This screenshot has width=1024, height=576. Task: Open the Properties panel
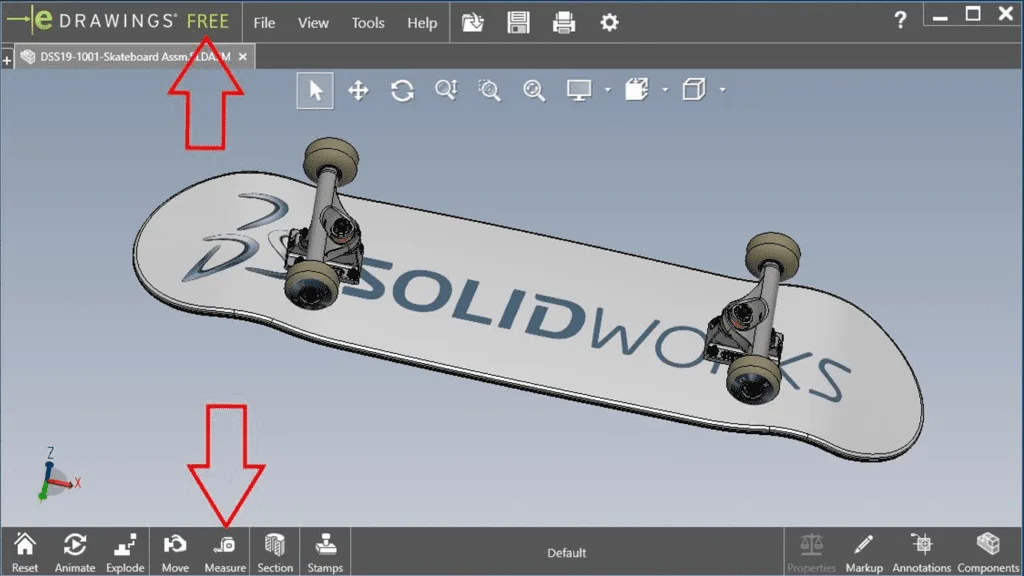[x=811, y=552]
